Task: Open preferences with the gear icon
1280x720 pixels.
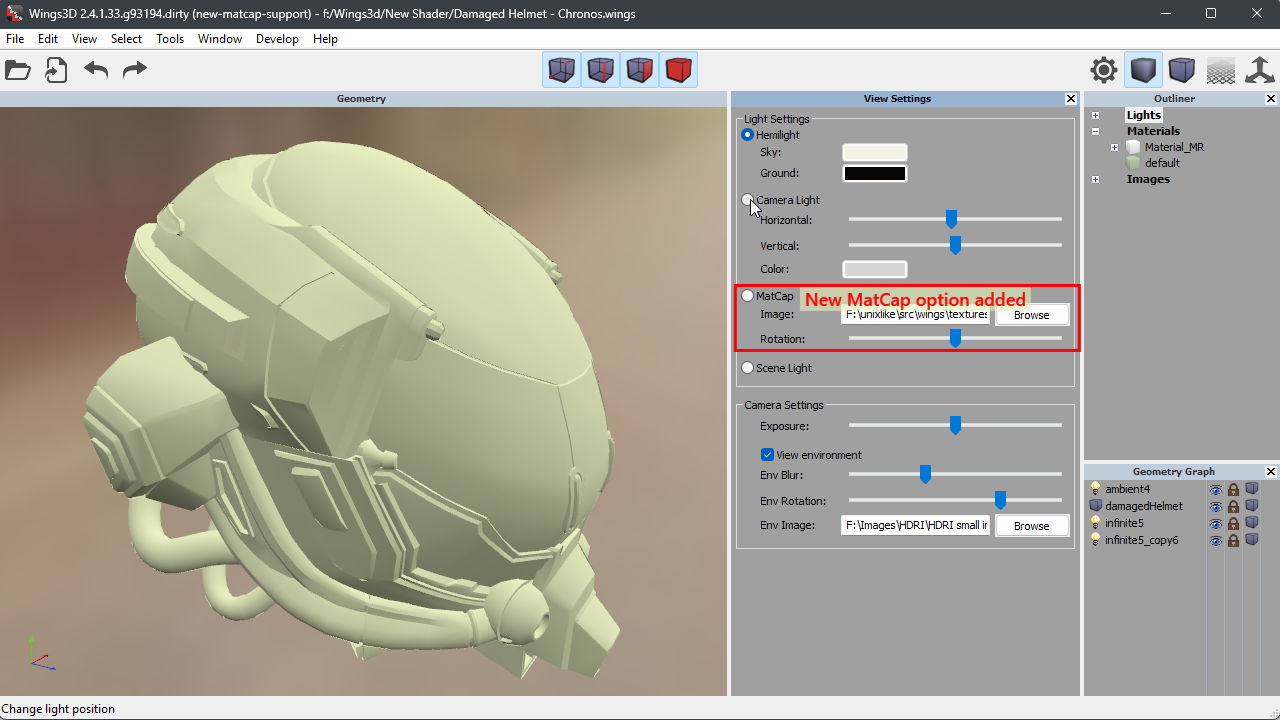Action: (x=1104, y=70)
